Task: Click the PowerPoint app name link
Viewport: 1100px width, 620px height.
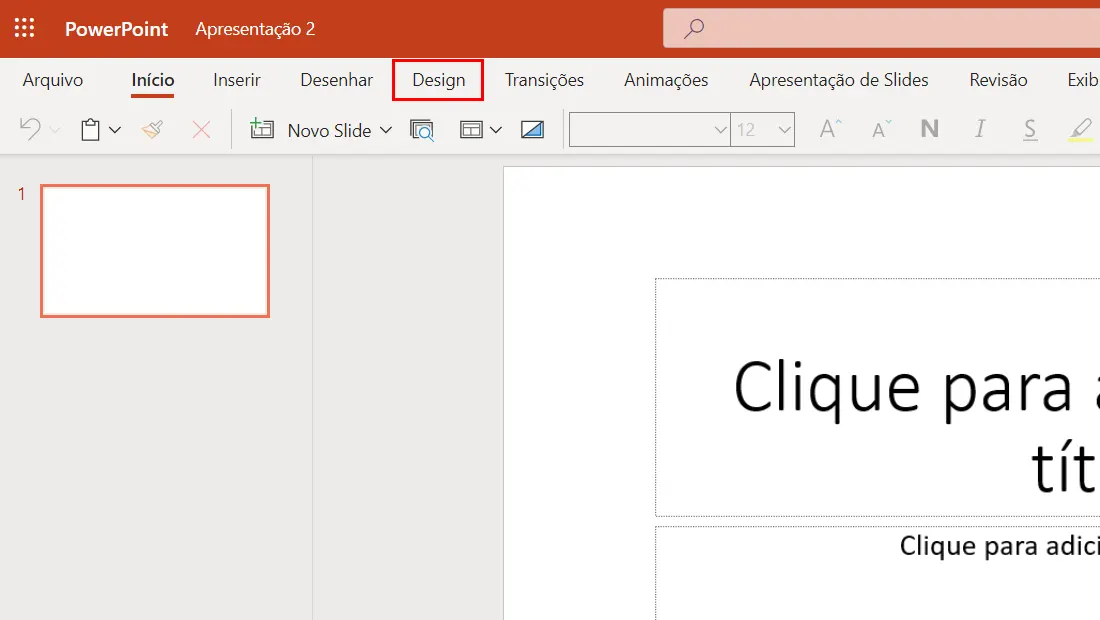Action: click(116, 29)
